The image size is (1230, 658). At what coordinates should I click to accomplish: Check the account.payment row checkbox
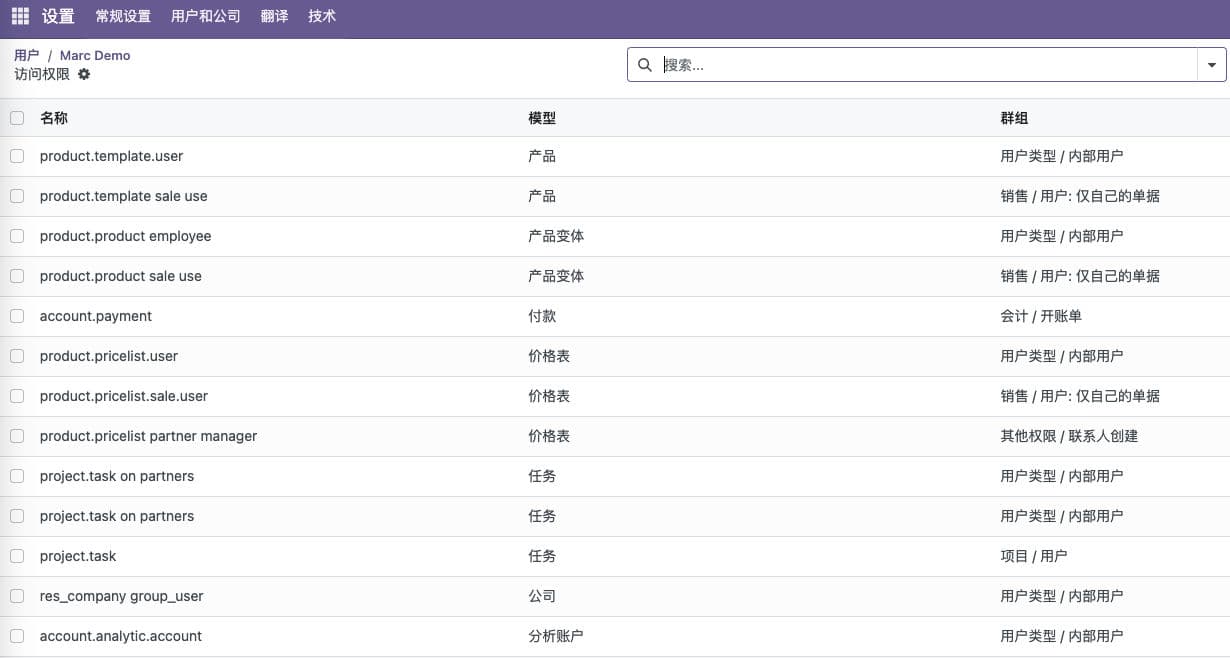click(17, 316)
